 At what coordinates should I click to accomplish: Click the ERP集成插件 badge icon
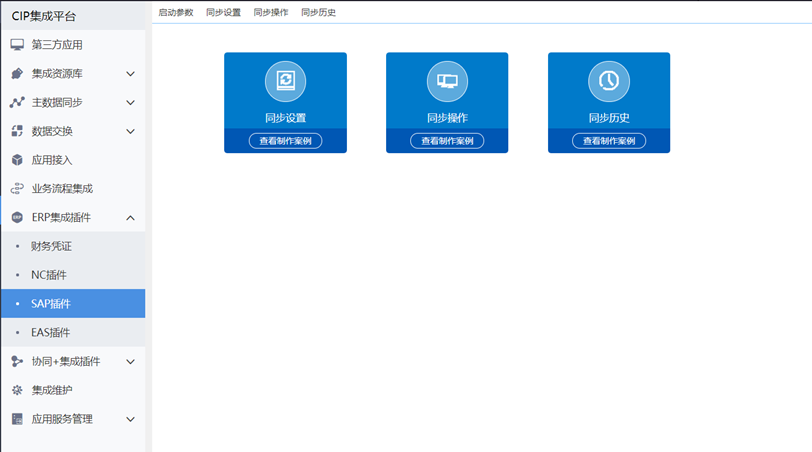17,217
